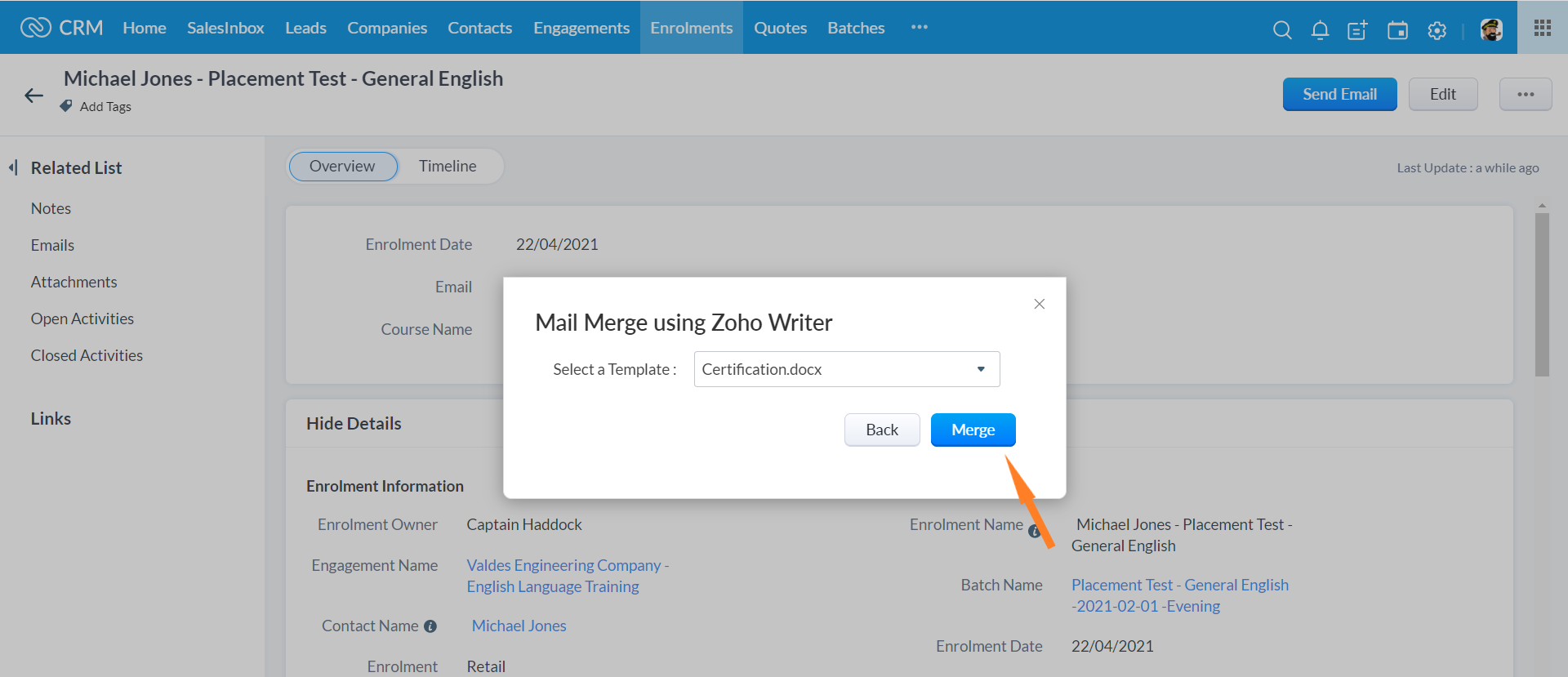This screenshot has height=677, width=1568.
Task: Click the tag icon beside Add Tags
Action: (66, 106)
